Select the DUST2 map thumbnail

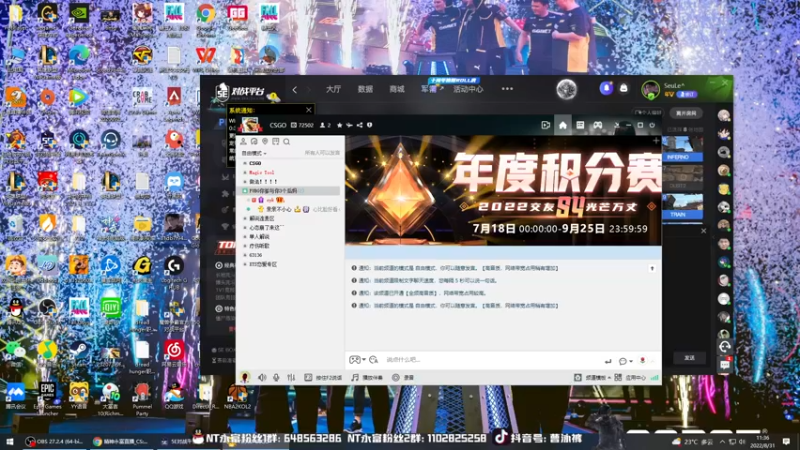(x=683, y=177)
